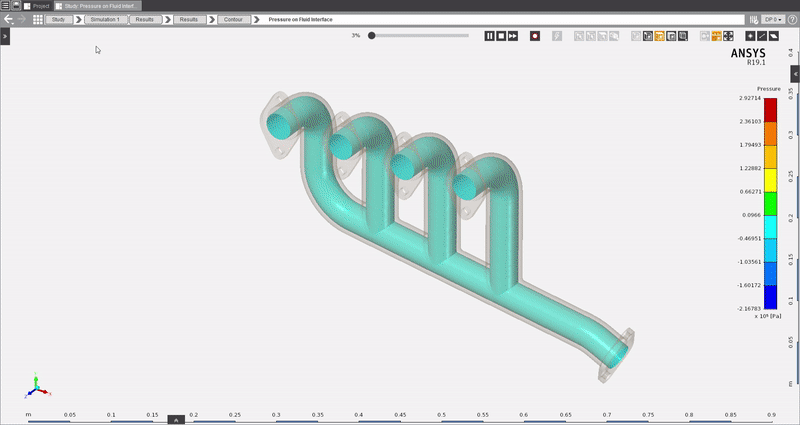Open the hamburger main menu
Screen dimensions: 800x425
pos(6,6)
